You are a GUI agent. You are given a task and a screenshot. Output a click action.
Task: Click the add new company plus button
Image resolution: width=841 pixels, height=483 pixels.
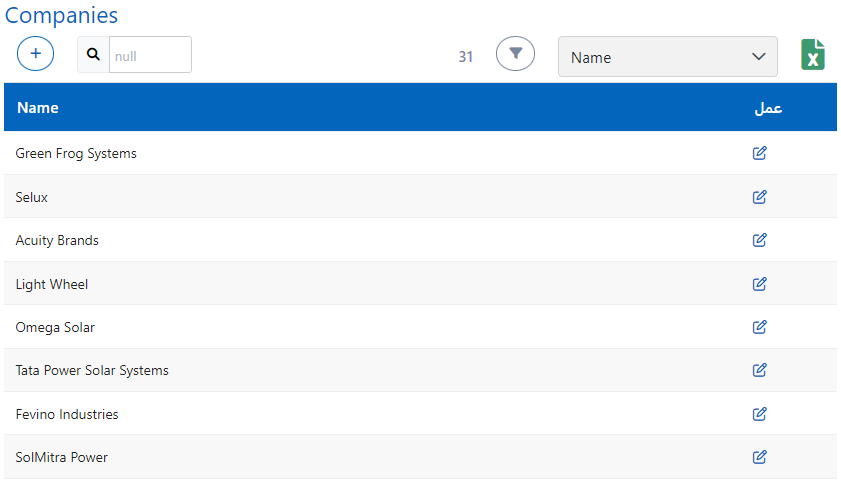pyautogui.click(x=35, y=54)
